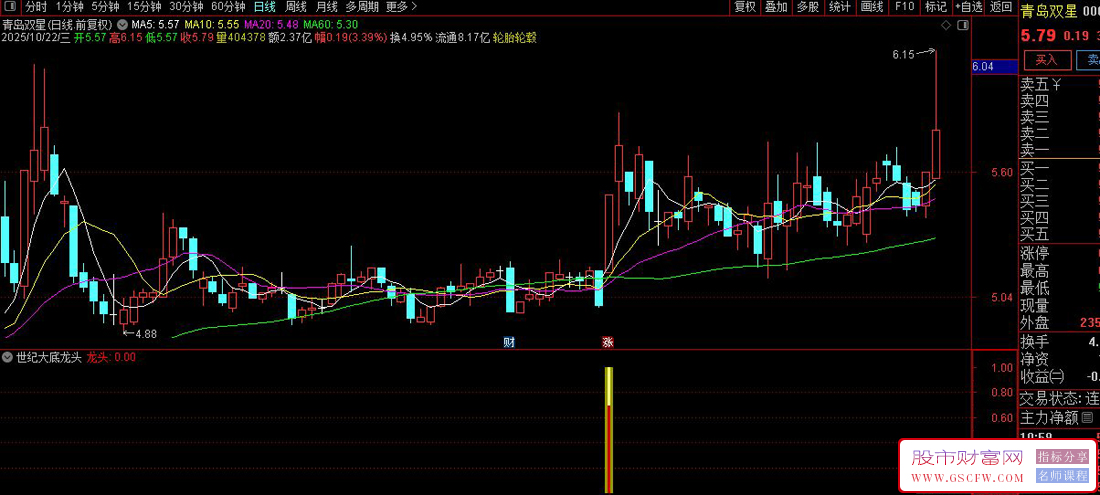The image size is (1100, 495).
Task: Click the 轮胎轮毂 sector label
Action: tap(515, 37)
